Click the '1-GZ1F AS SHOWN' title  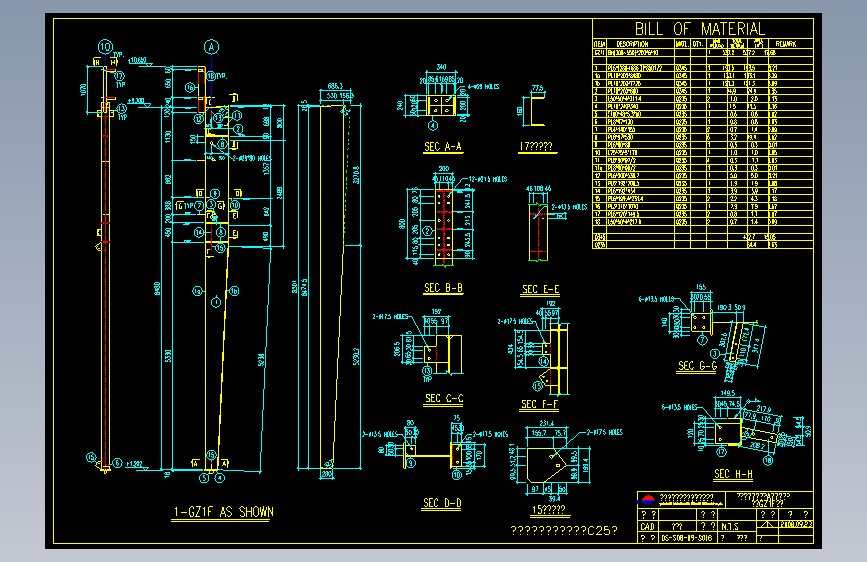point(223,512)
